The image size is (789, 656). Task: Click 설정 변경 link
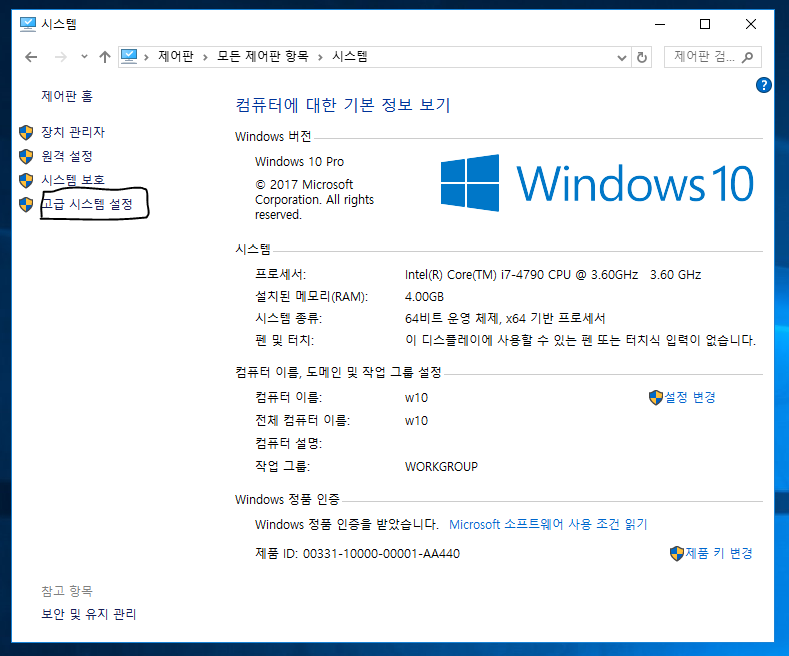pos(690,397)
